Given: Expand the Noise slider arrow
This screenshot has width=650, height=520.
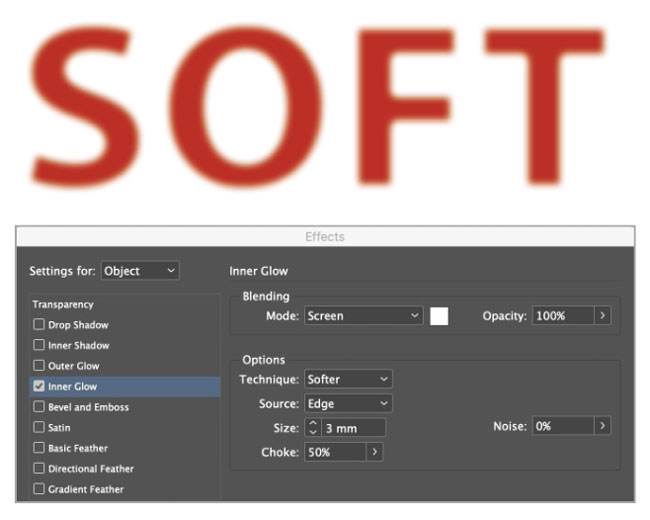Looking at the screenshot, I should pyautogui.click(x=602, y=426).
